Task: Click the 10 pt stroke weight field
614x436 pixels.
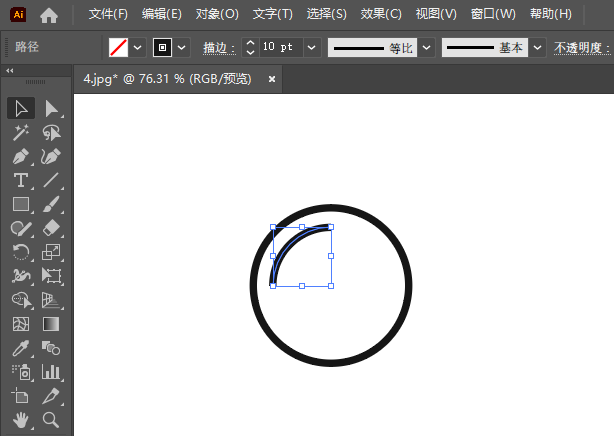Action: [281, 47]
